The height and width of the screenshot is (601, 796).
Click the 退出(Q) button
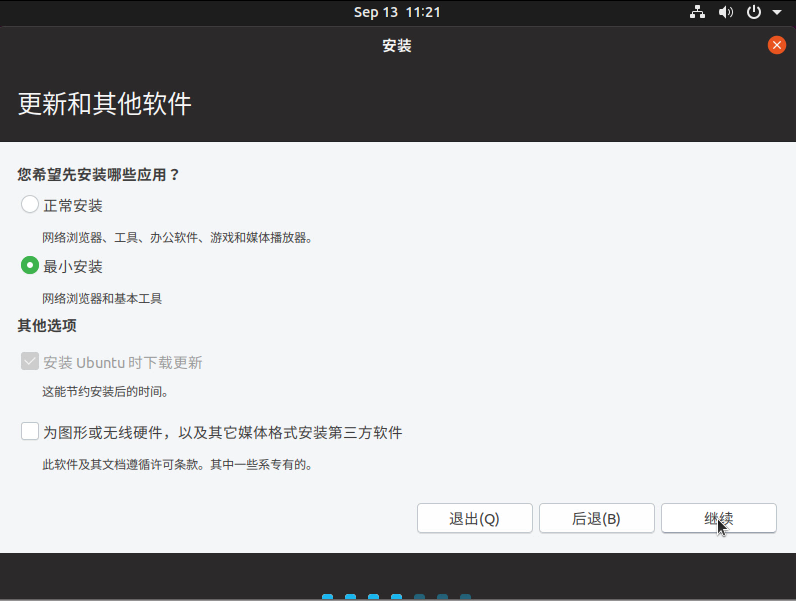(x=475, y=518)
